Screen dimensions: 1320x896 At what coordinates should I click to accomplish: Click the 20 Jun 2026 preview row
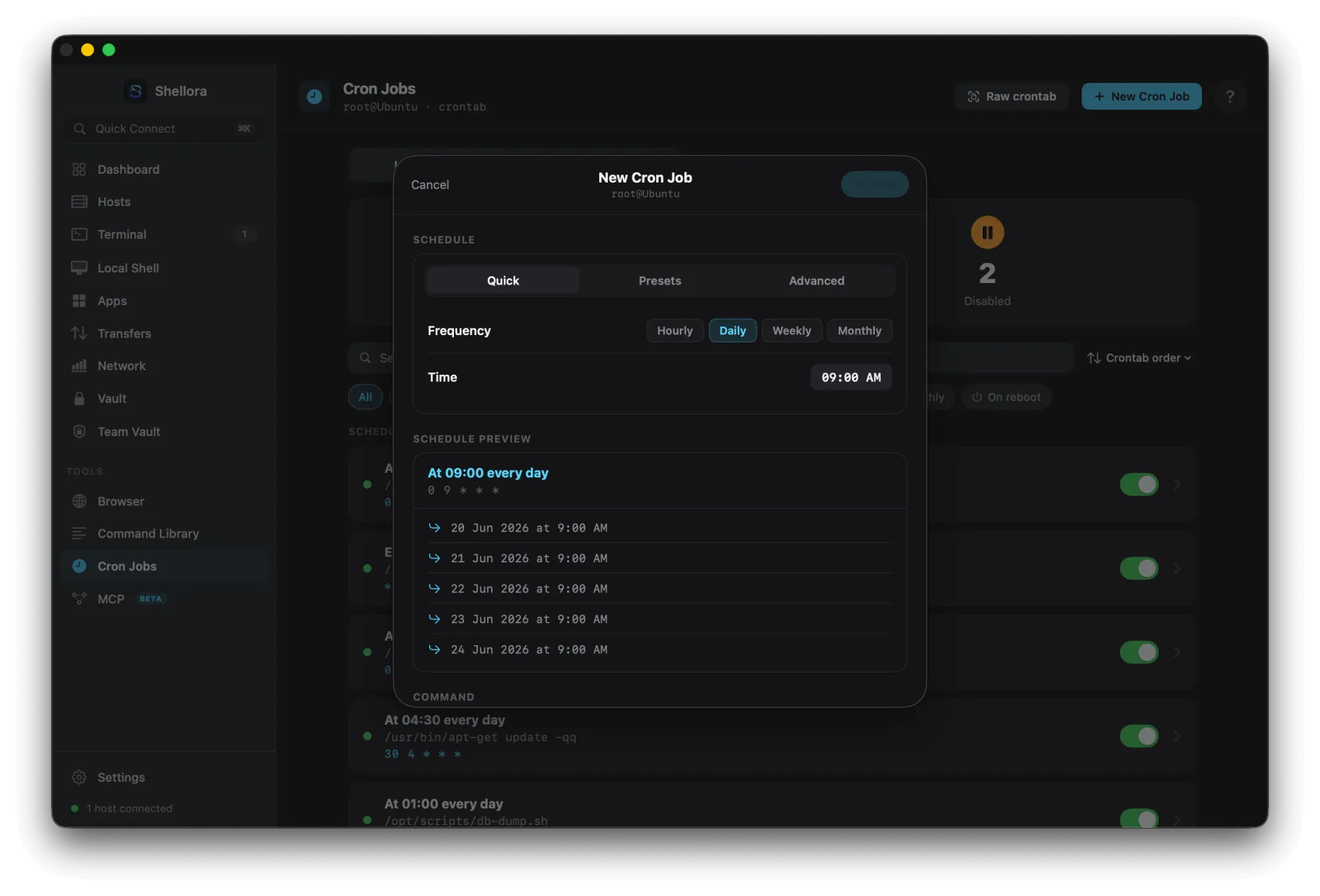659,528
